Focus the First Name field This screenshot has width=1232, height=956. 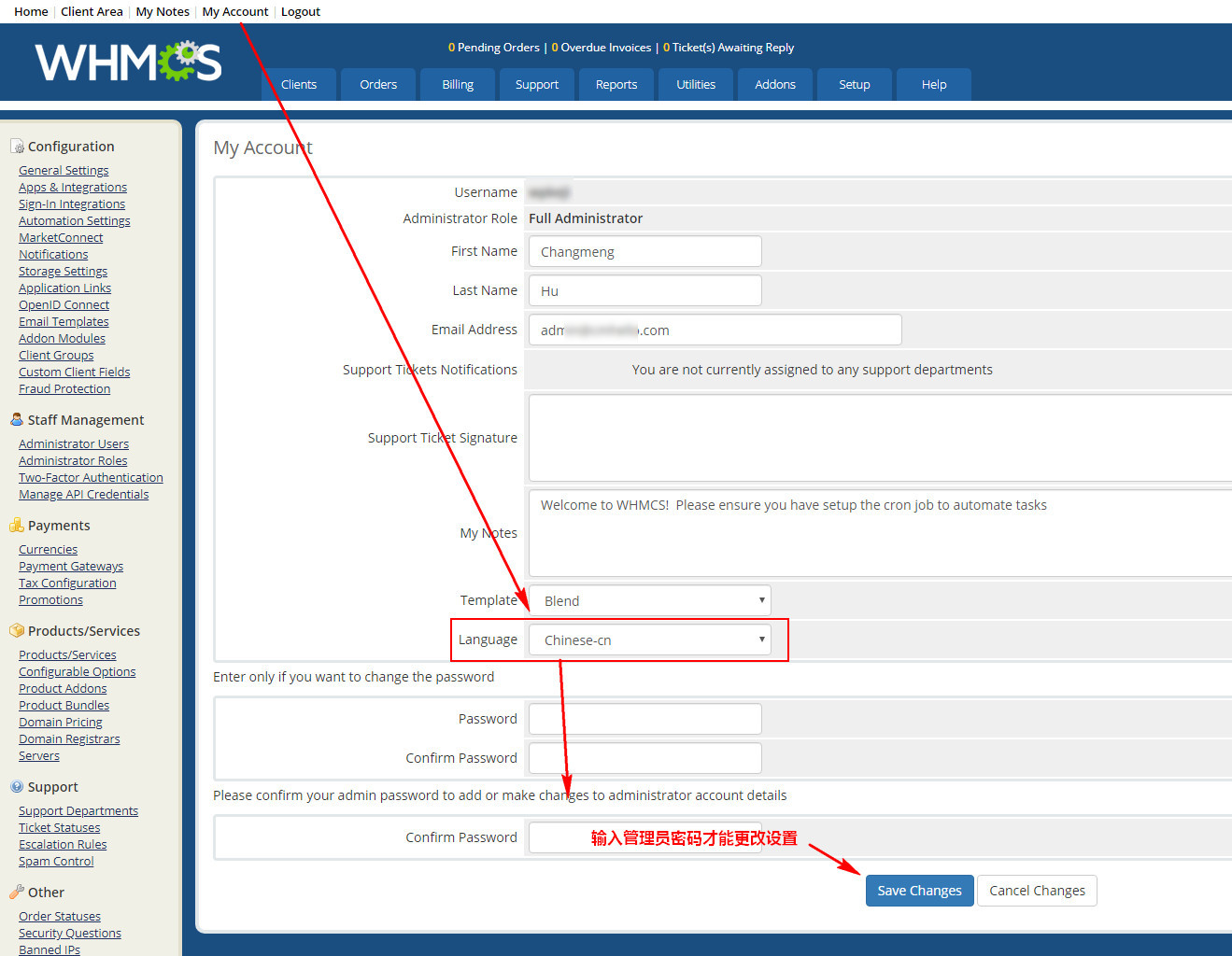click(644, 252)
